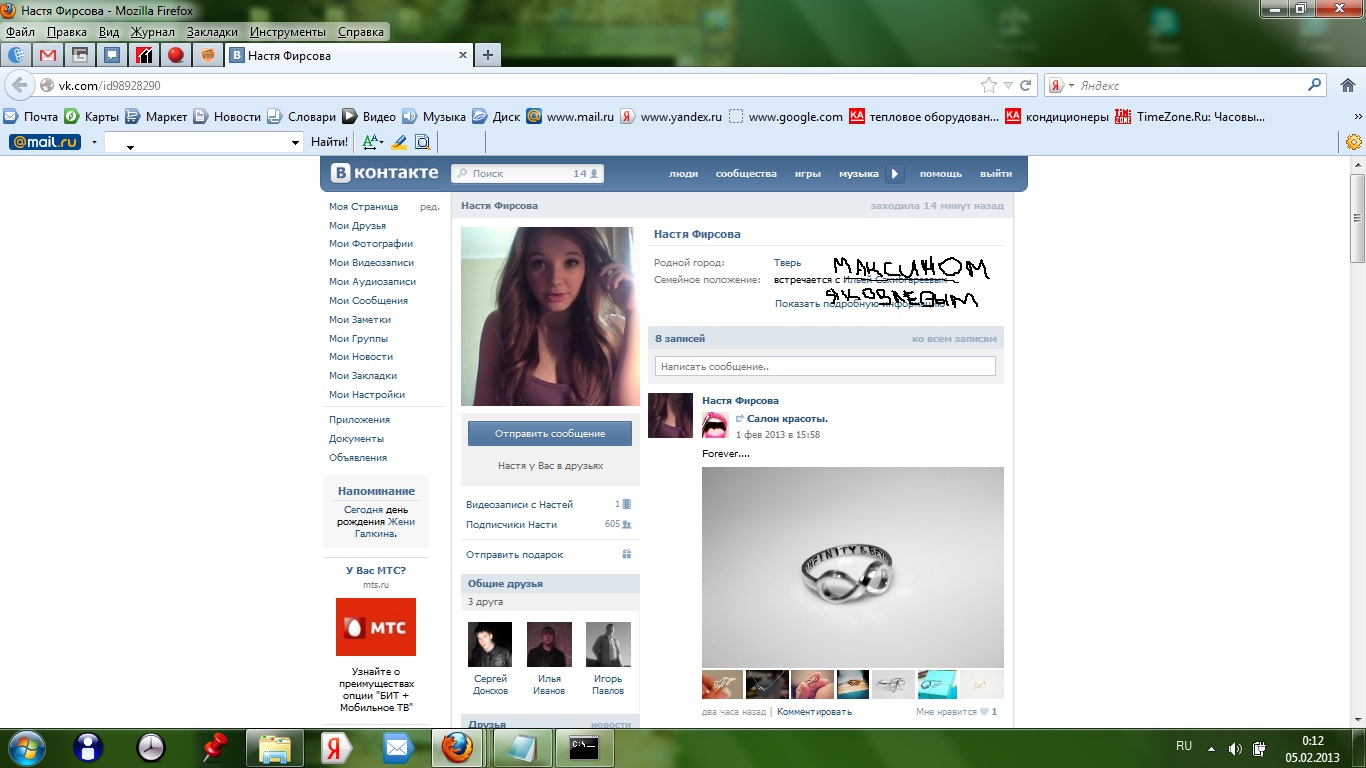Viewport: 1366px width, 768px height.
Task: Open the Закладки menu
Action: click(x=212, y=32)
